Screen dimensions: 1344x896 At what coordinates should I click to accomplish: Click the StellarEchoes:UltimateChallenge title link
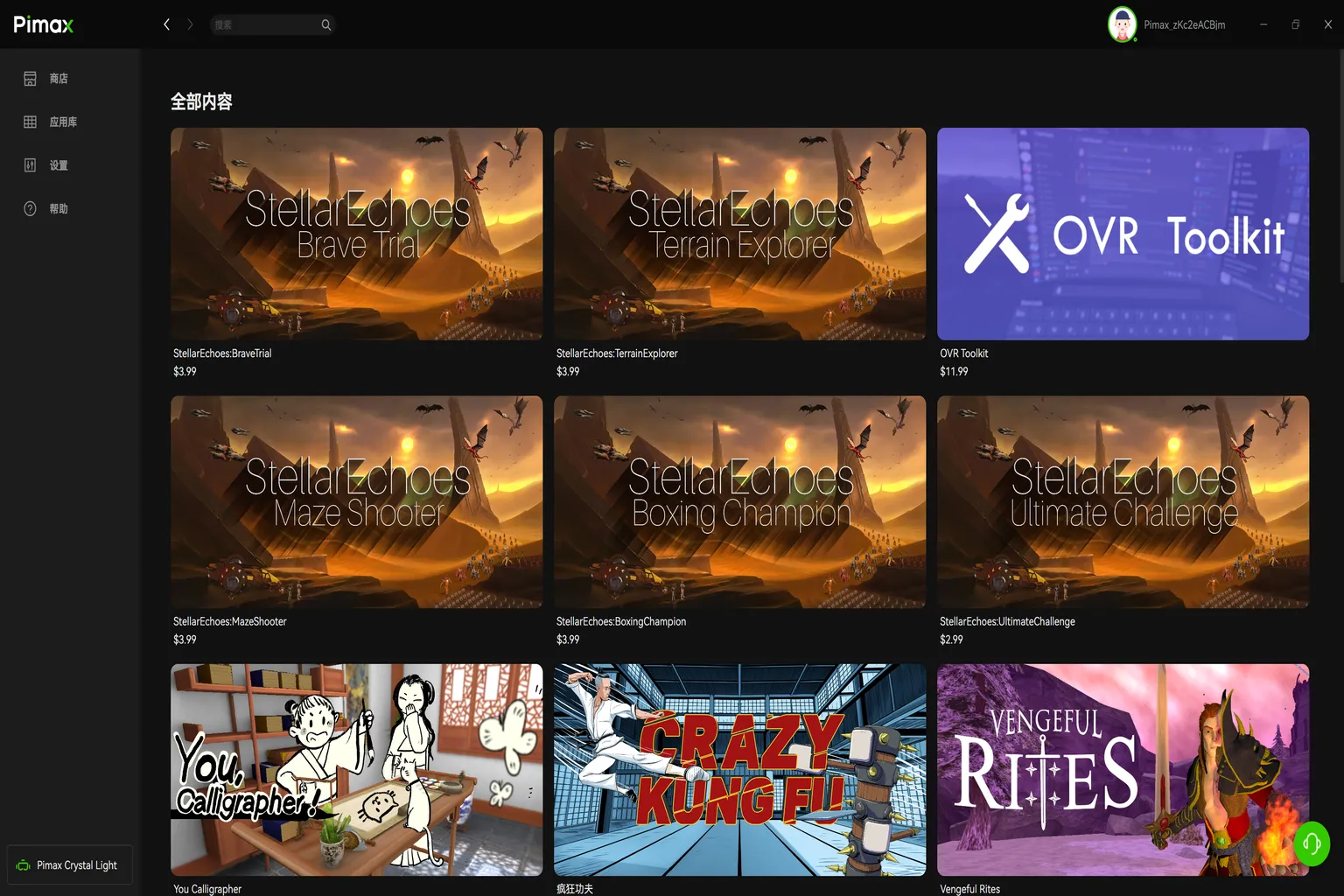(x=1007, y=621)
